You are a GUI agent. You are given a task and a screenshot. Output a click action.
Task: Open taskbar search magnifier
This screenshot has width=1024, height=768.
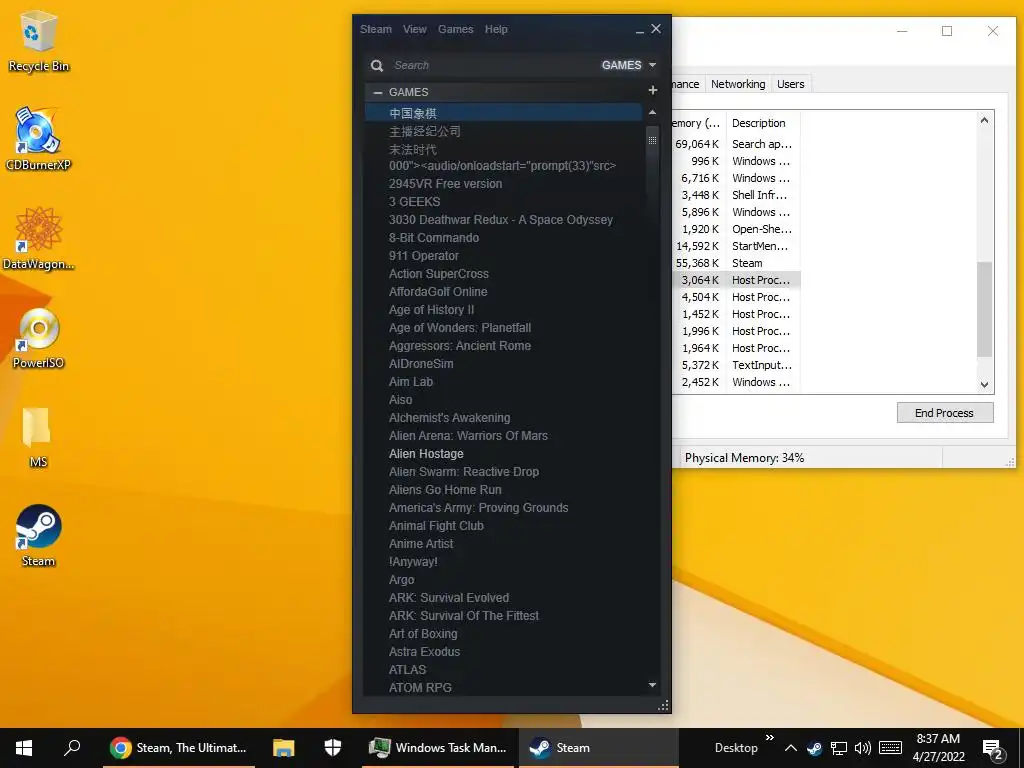72,747
